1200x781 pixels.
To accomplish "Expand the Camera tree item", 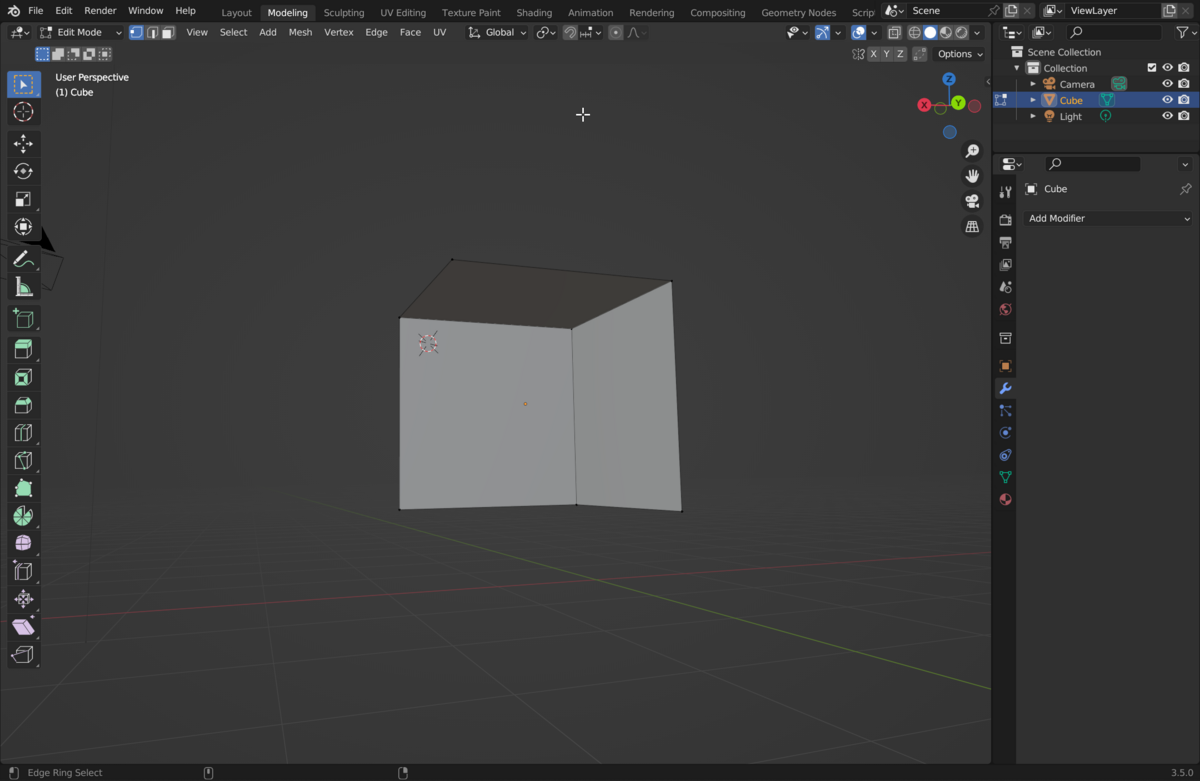I will pyautogui.click(x=1033, y=84).
